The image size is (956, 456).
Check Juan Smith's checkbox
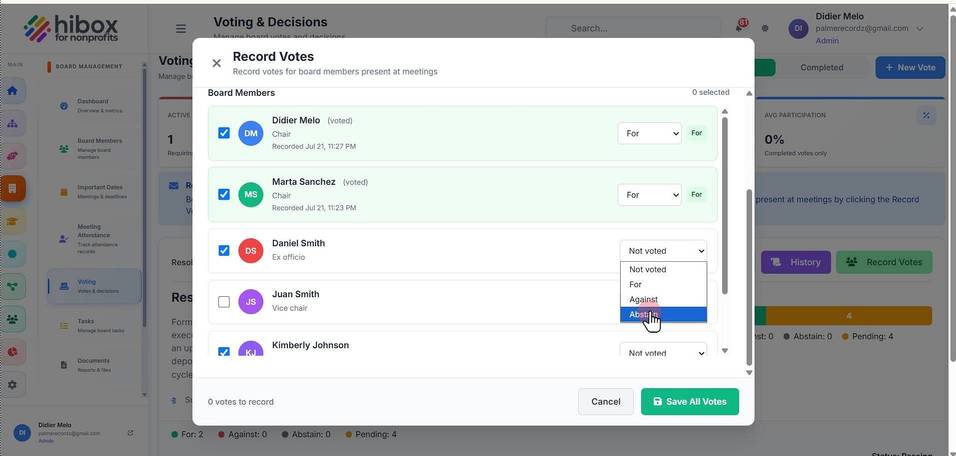pos(224,302)
